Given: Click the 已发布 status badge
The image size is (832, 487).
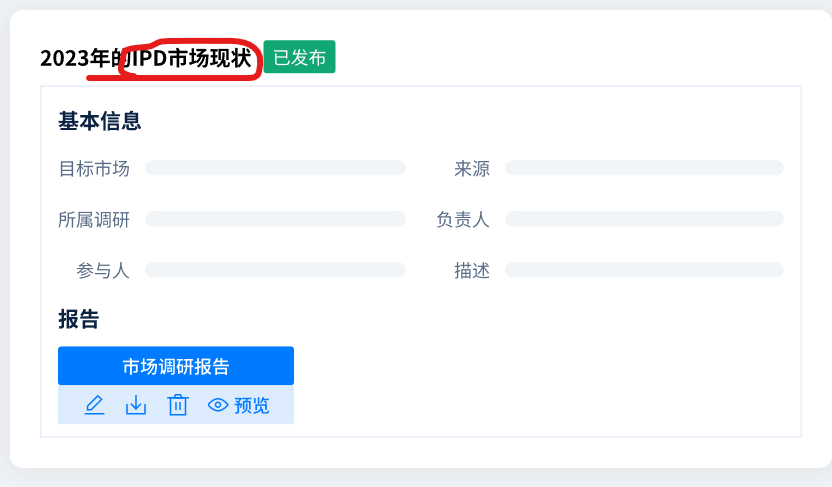Looking at the screenshot, I should click(299, 57).
